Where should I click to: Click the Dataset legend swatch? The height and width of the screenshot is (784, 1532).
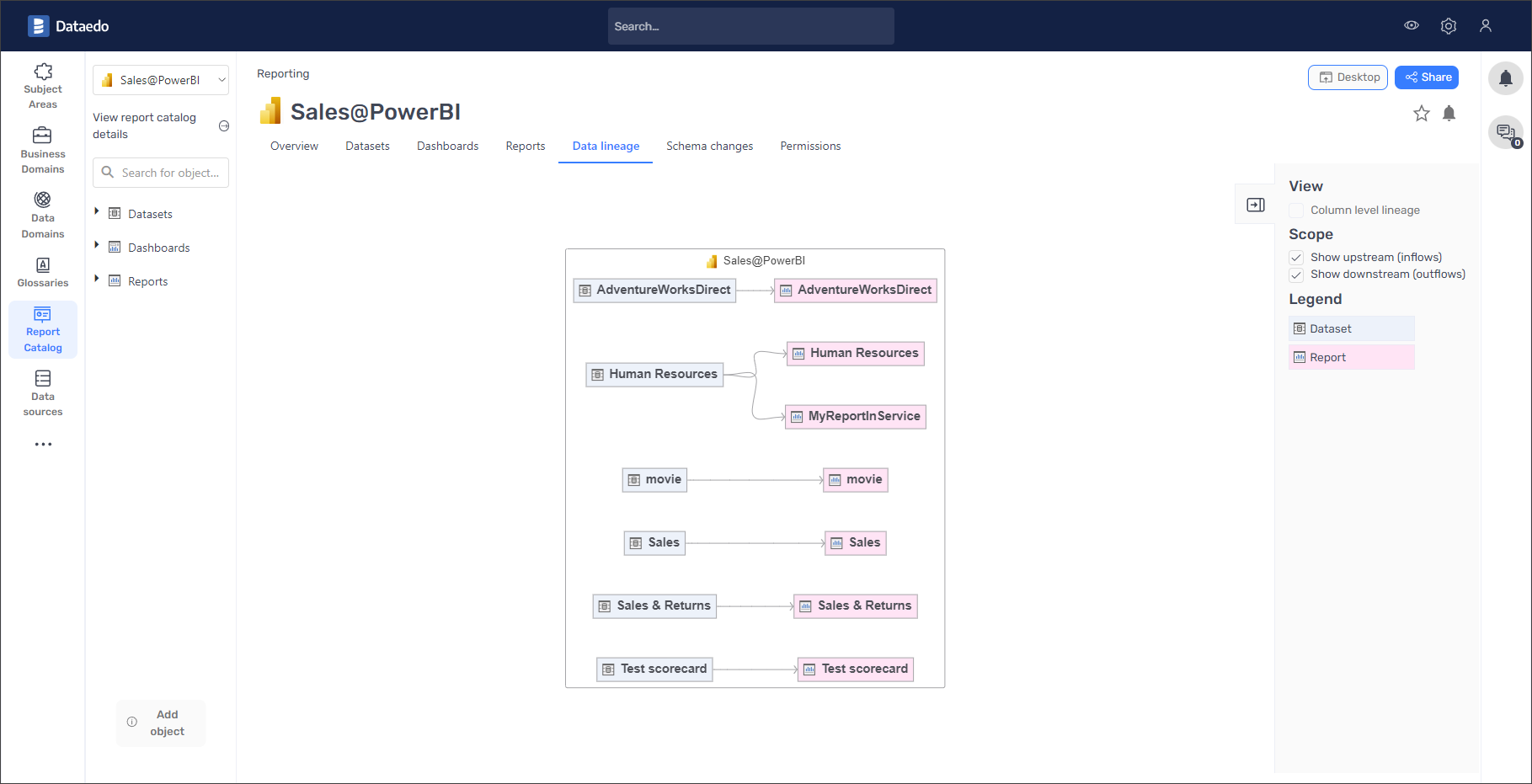pos(1351,328)
